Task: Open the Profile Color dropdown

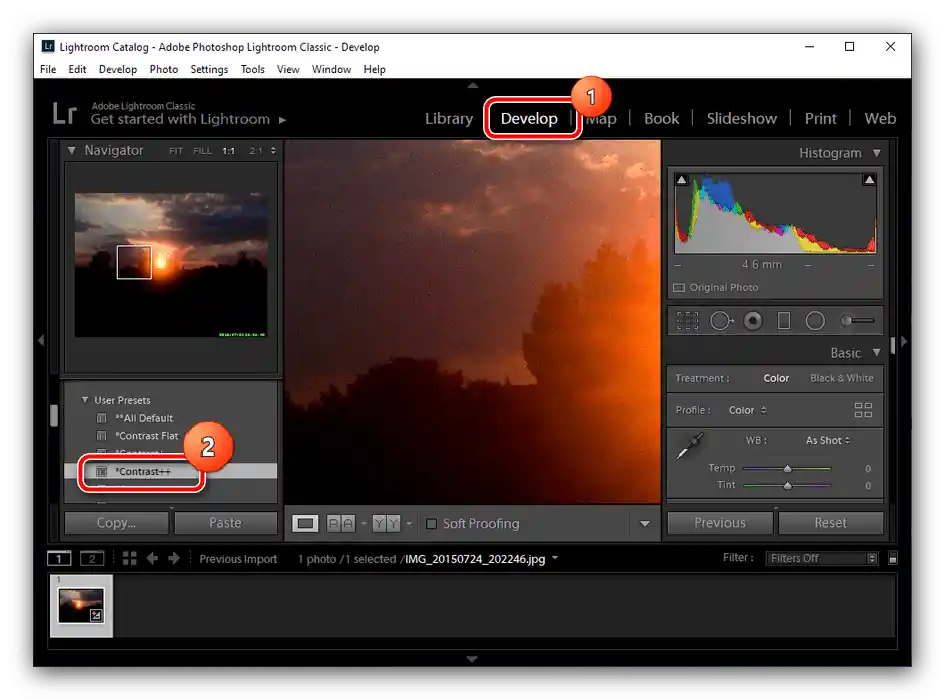Action: 747,410
